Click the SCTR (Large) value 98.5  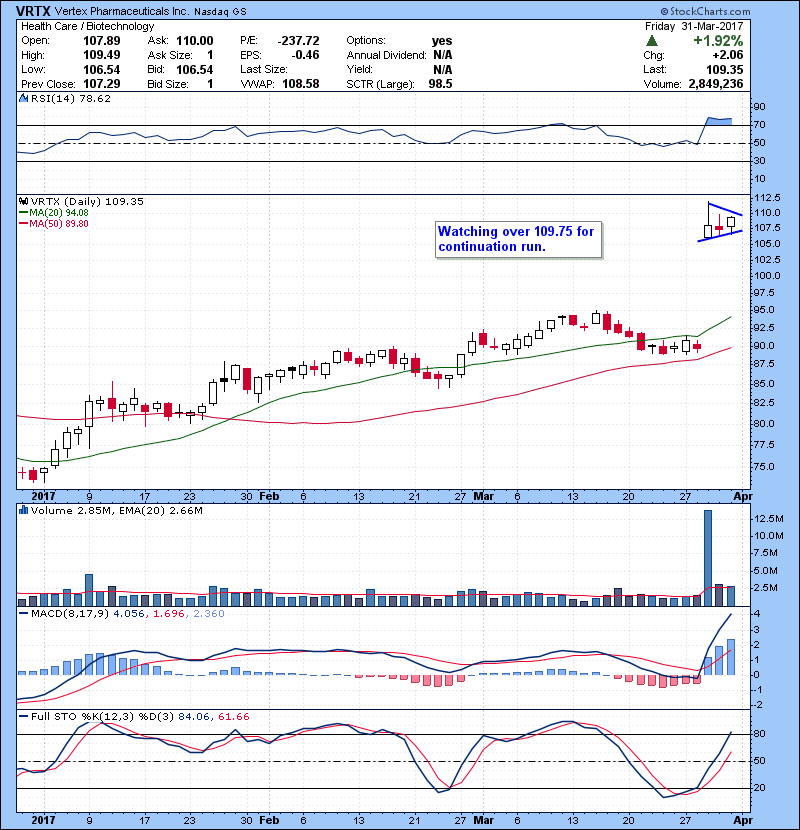tap(441, 84)
